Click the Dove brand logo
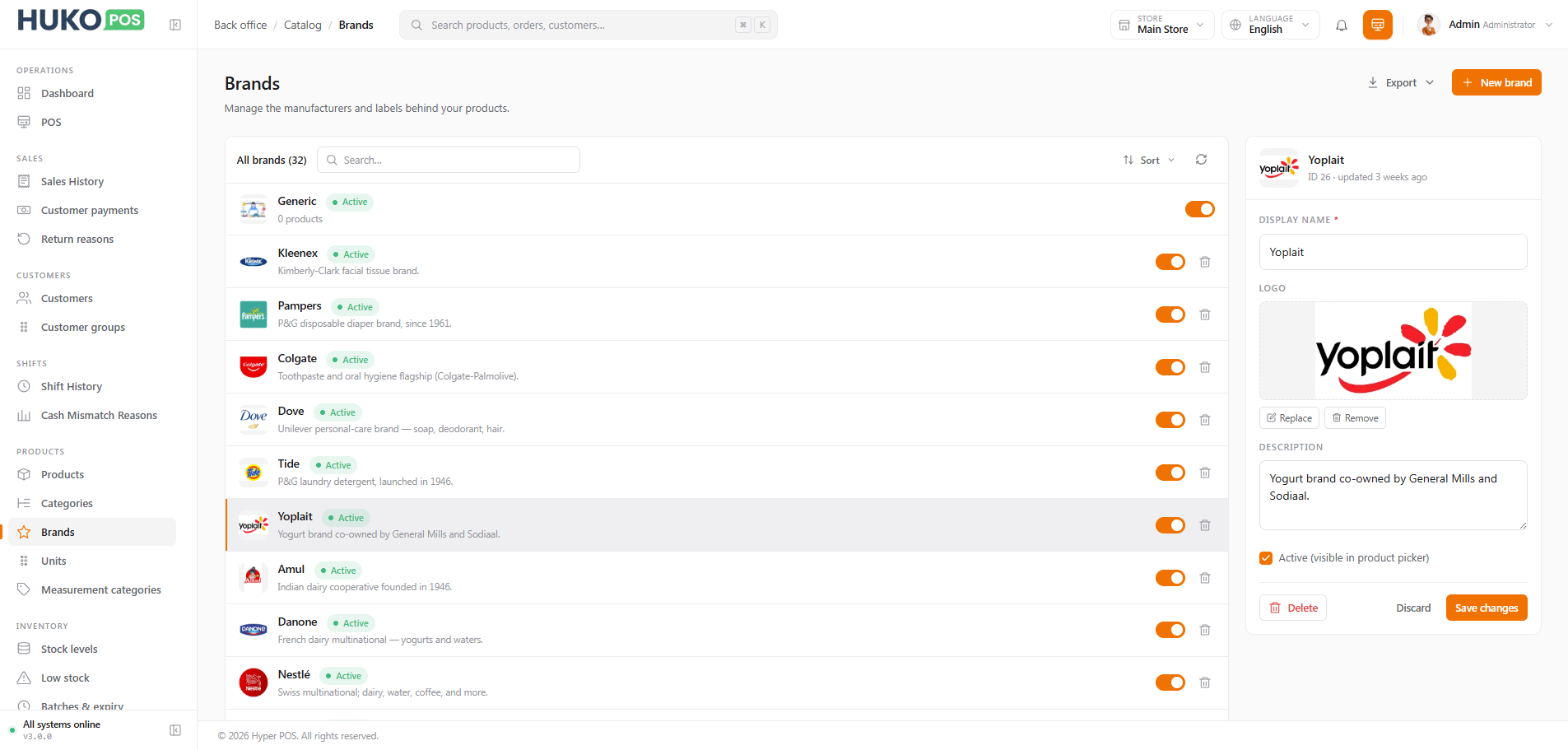 [x=254, y=420]
